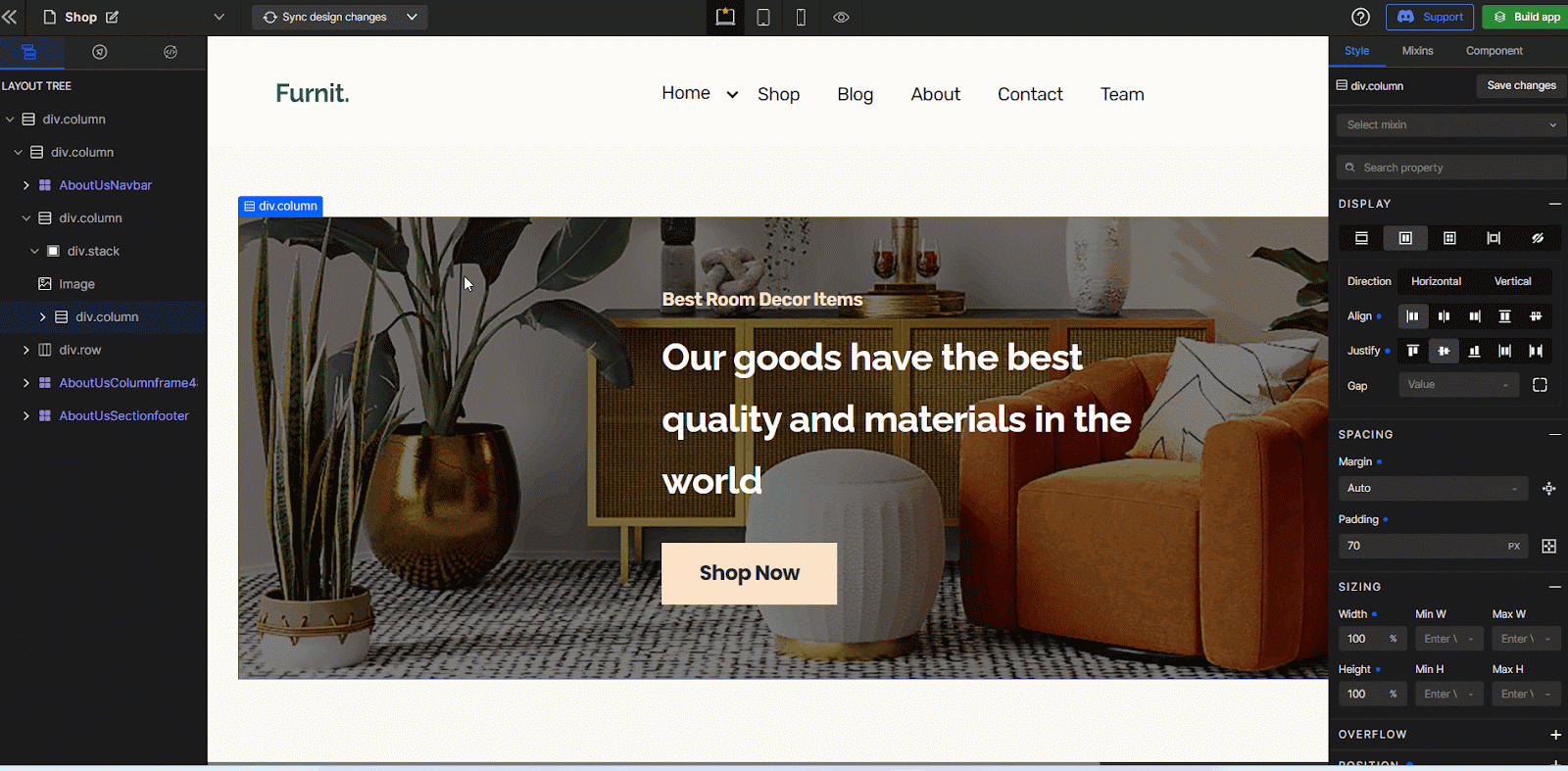Expand the AboutUsNavbar tree item
The height and width of the screenshot is (771, 1568).
[26, 185]
